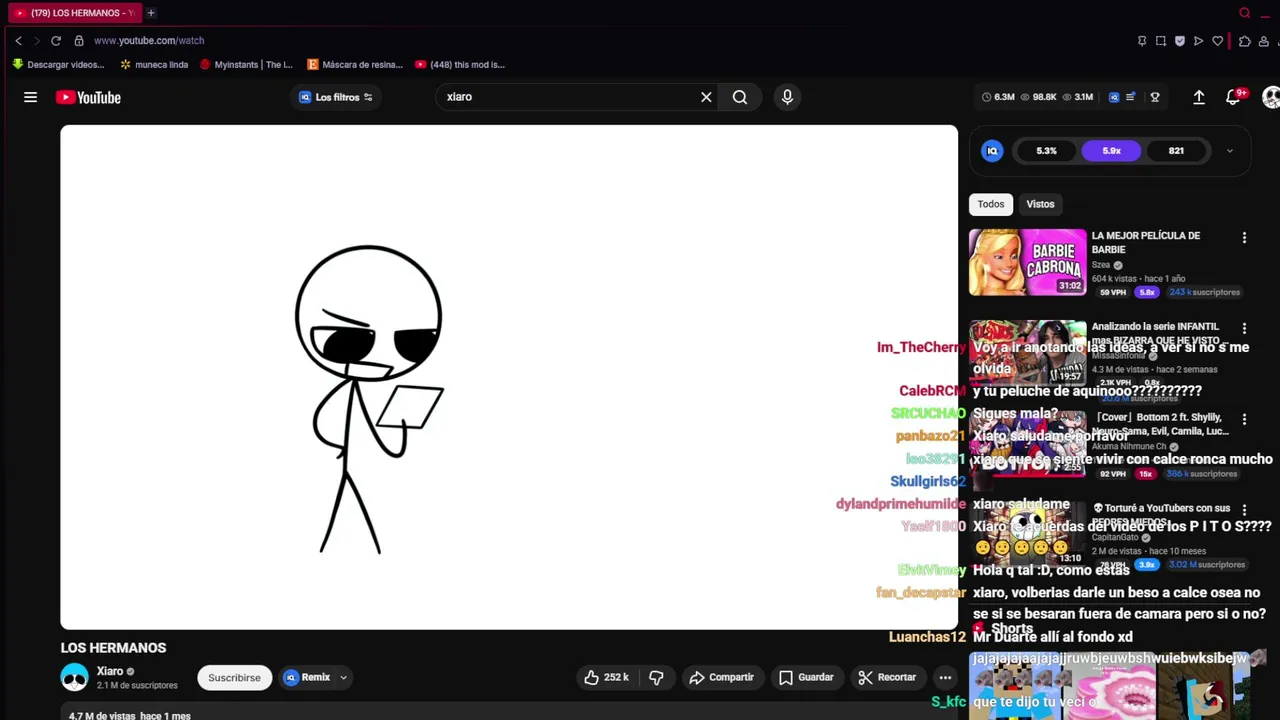Open menu for Torturé a YouTubers video
Image resolution: width=1280 pixels, height=720 pixels.
coord(1244,509)
